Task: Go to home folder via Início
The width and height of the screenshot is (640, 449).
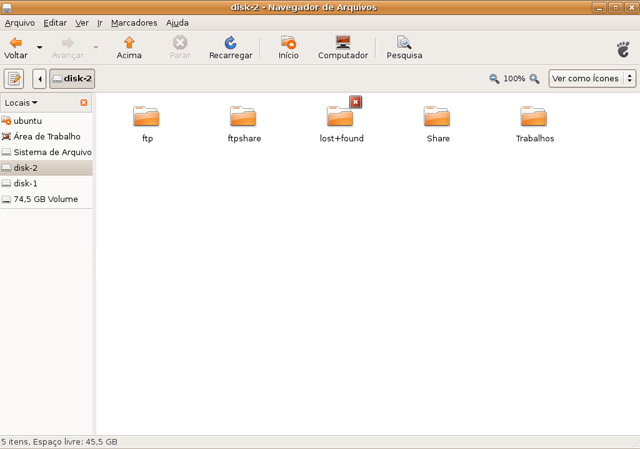Action: (x=288, y=48)
